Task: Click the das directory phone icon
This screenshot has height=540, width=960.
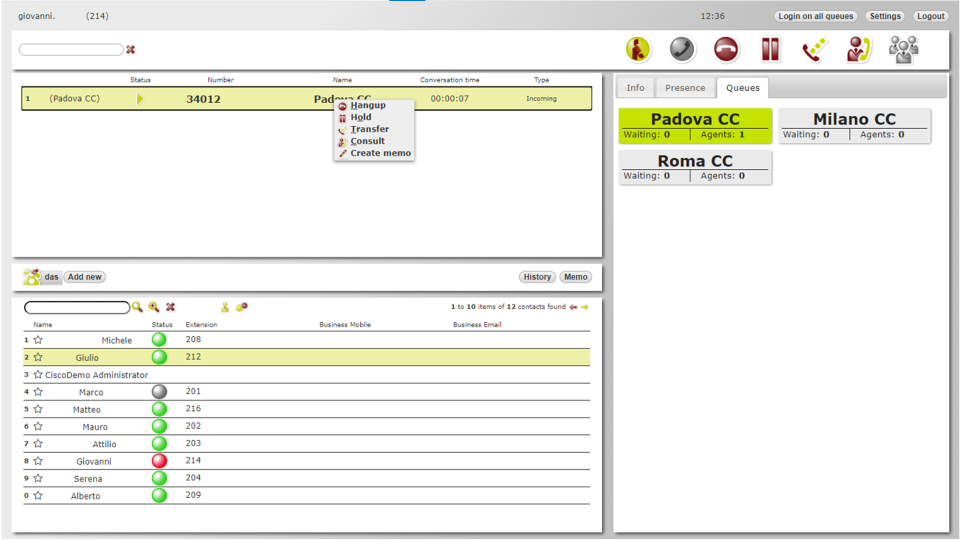Action: pyautogui.click(x=31, y=277)
